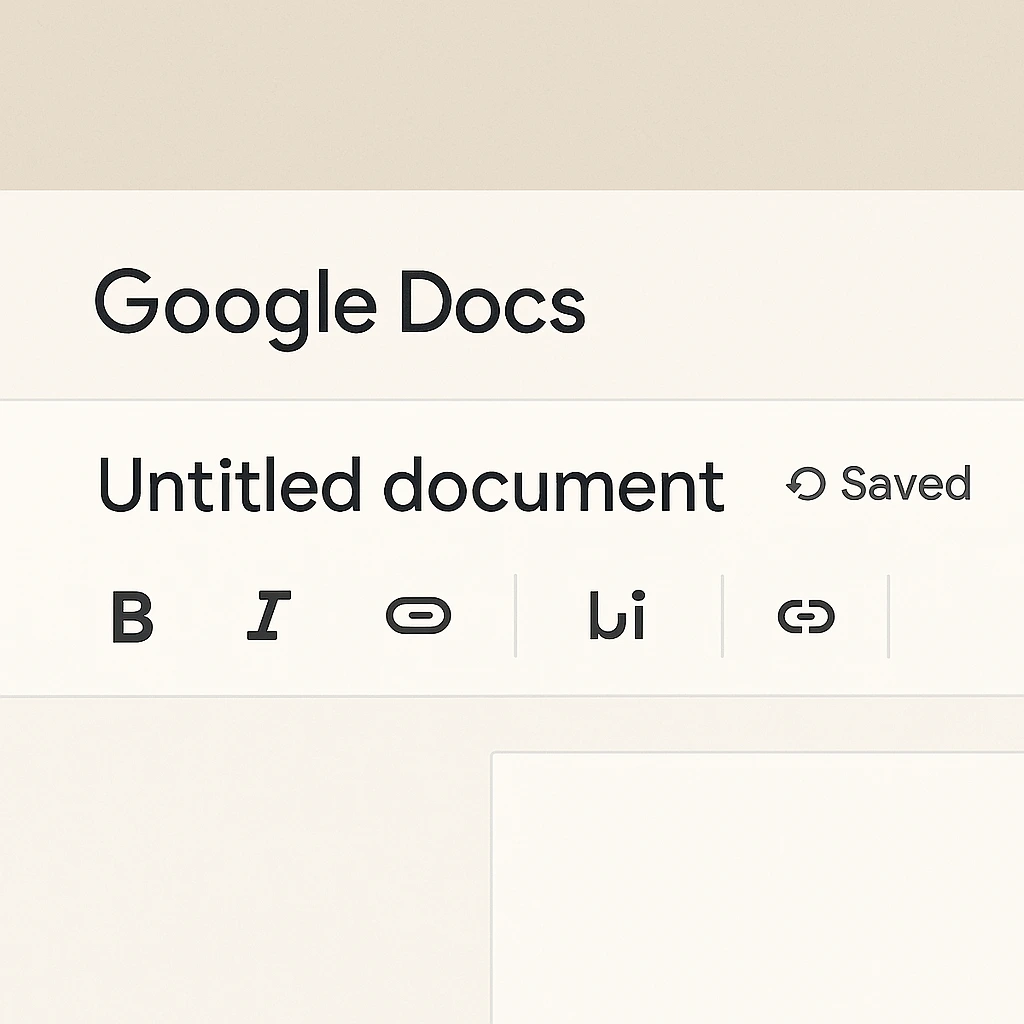Click empty header space right of Google Docs

click(800, 300)
